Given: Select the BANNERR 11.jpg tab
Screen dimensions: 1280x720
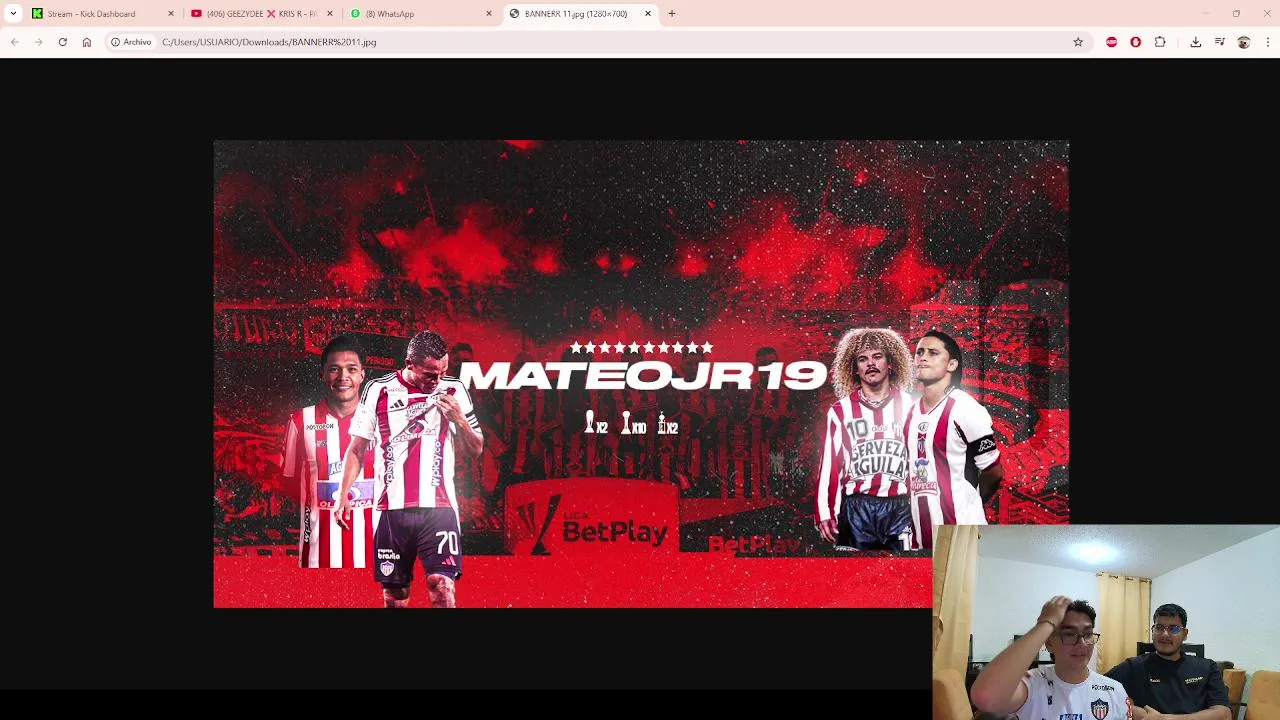Looking at the screenshot, I should [580, 14].
